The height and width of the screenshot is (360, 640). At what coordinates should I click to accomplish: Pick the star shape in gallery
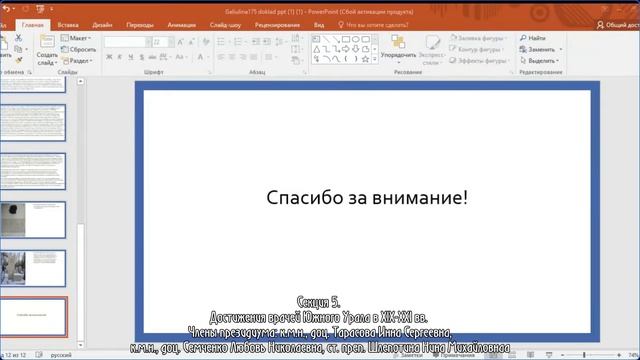pyautogui.click(x=365, y=59)
